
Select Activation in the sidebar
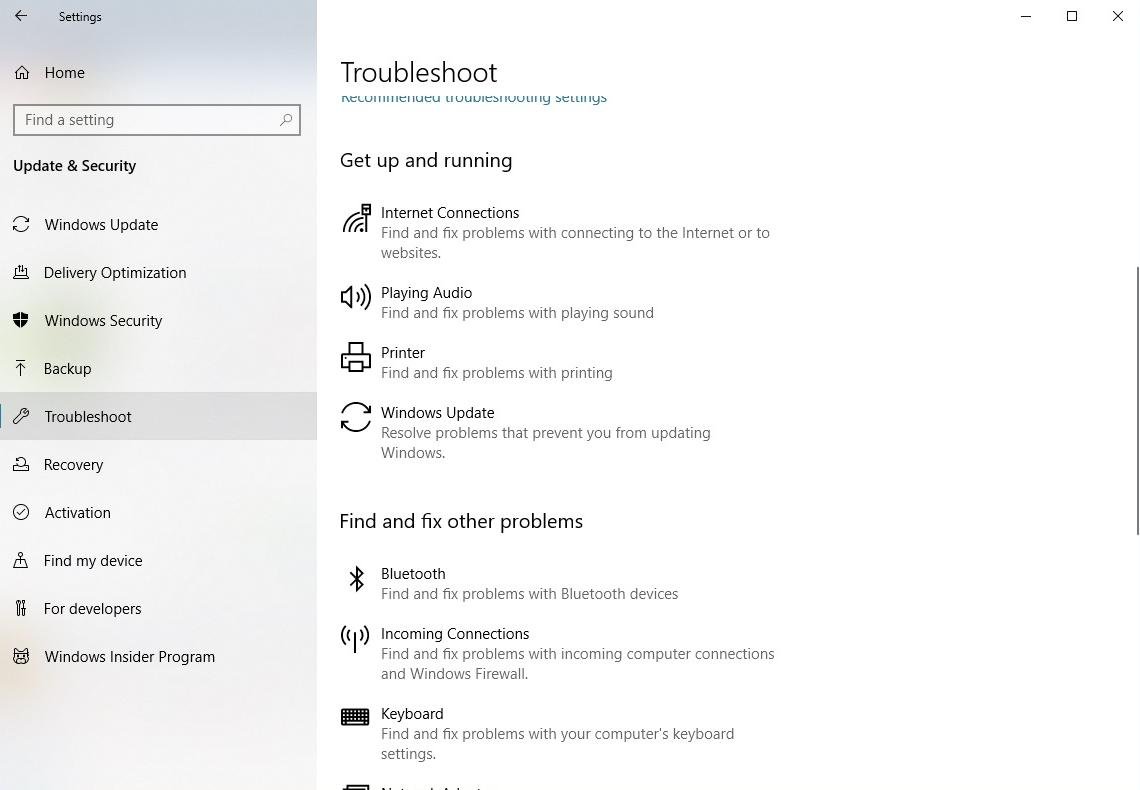click(x=77, y=513)
